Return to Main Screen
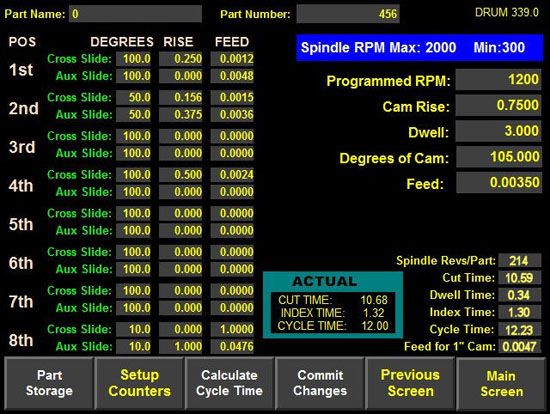This screenshot has width=550, height=414. click(x=501, y=383)
